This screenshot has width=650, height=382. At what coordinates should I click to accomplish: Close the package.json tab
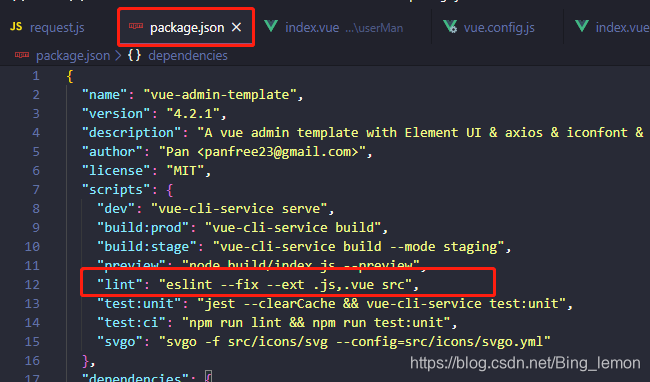pos(236,27)
